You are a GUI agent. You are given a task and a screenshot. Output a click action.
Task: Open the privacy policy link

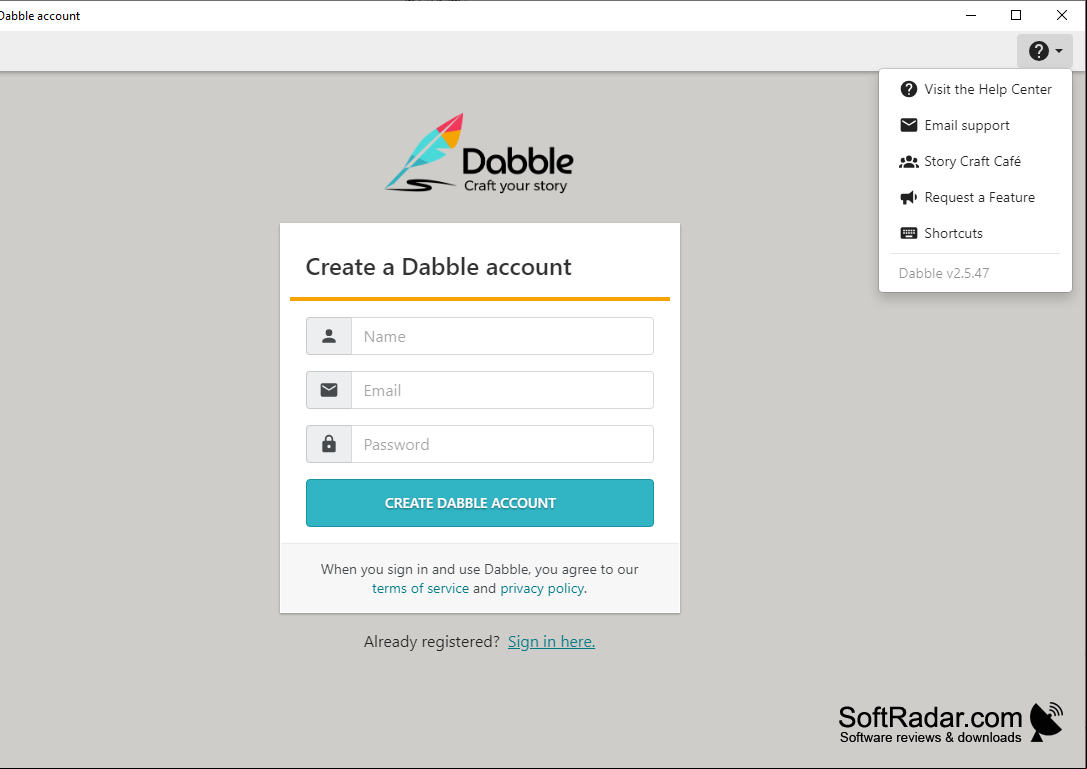click(542, 588)
